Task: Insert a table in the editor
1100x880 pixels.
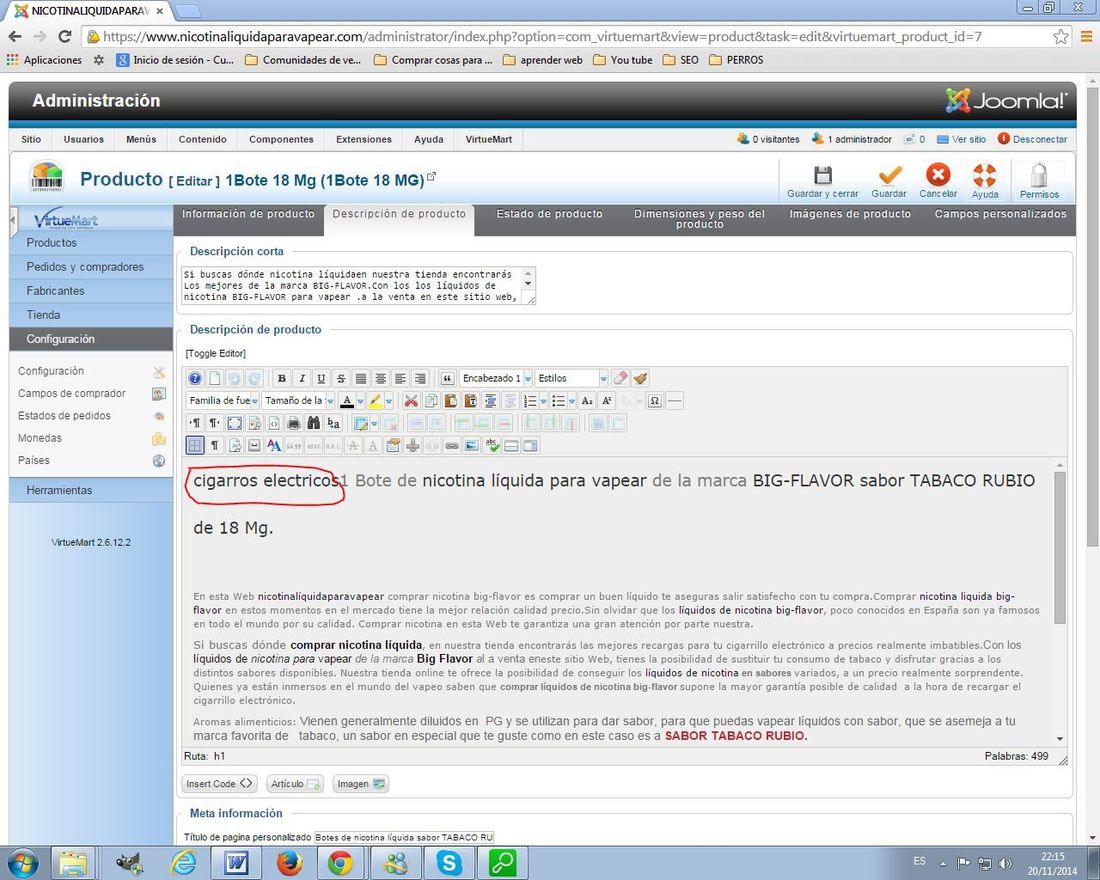Action: (x=361, y=423)
